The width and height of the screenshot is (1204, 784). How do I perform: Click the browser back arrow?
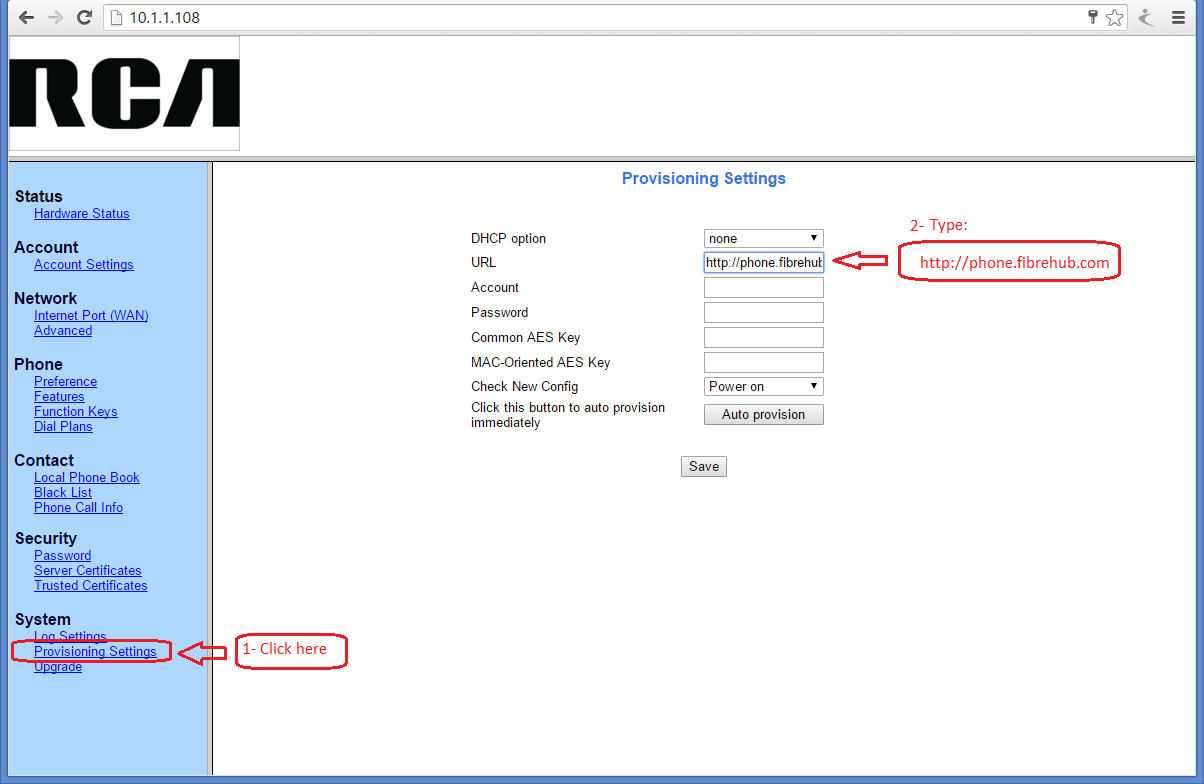pyautogui.click(x=26, y=17)
